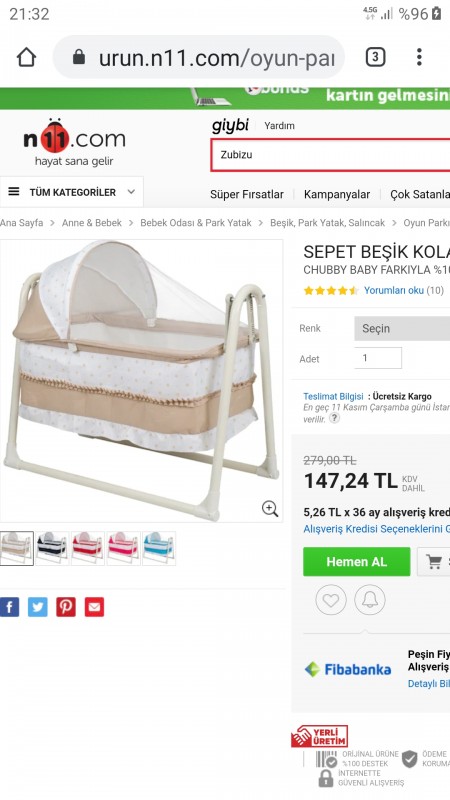The image size is (450, 800).
Task: Click the Zubizu search field
Action: point(330,155)
